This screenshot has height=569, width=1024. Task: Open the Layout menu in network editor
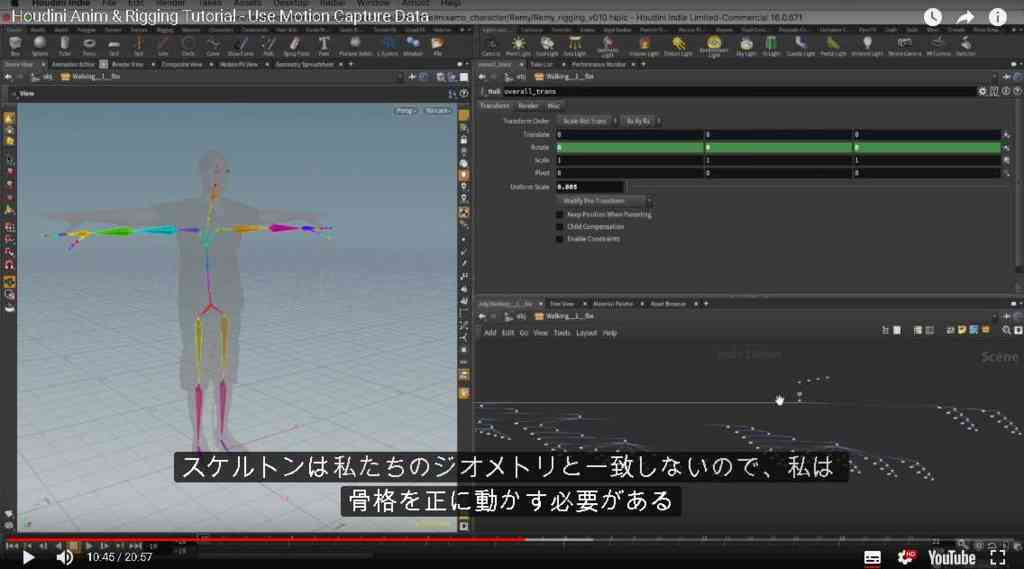coord(586,333)
